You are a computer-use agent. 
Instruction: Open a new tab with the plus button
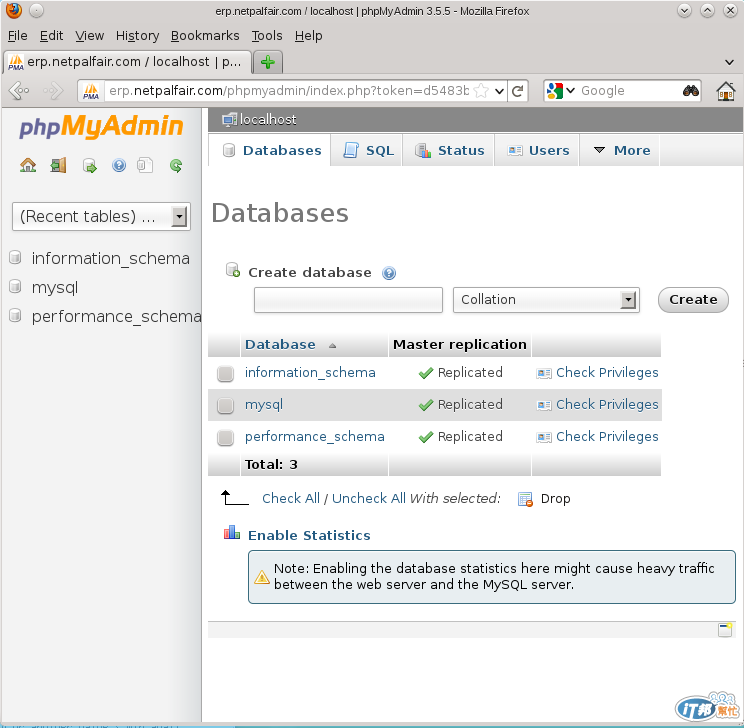coord(268,62)
